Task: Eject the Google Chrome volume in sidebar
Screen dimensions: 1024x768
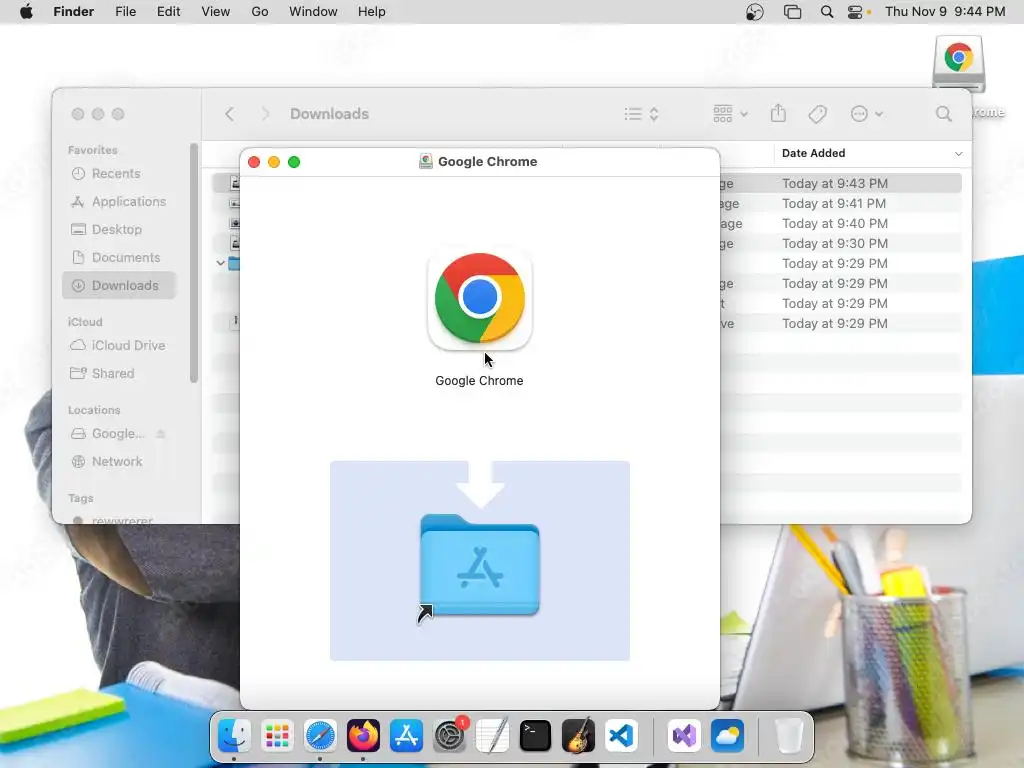Action: [161, 434]
